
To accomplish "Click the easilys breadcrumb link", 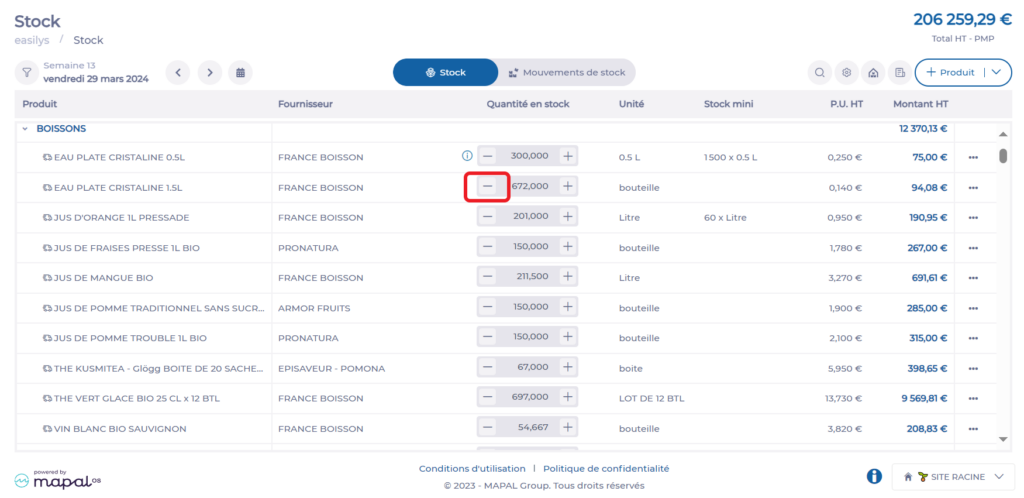I will [32, 40].
